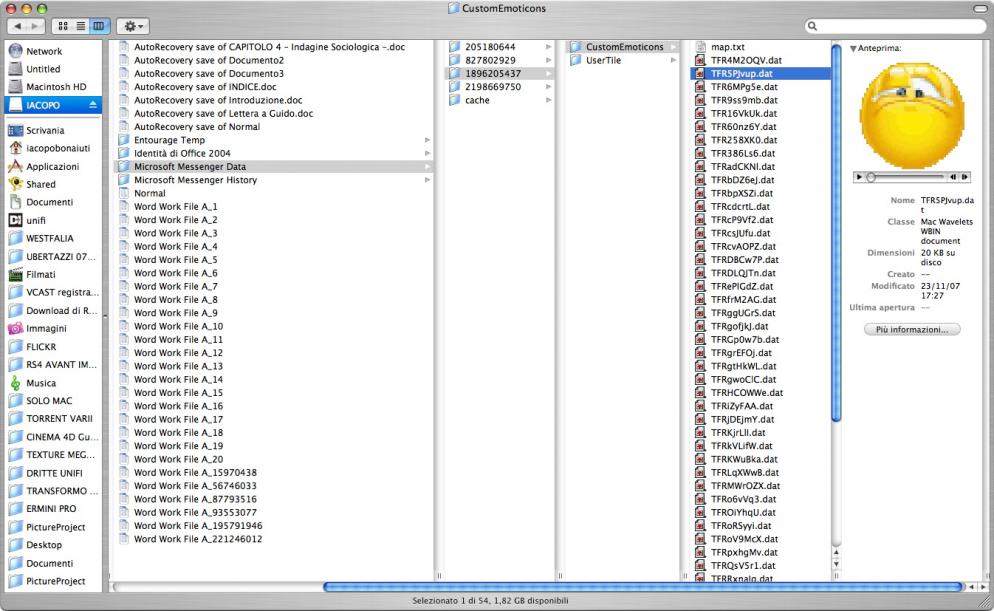Image resolution: width=994 pixels, height=611 pixels.
Task: Switch to list view mode
Action: pyautogui.click(x=81, y=26)
